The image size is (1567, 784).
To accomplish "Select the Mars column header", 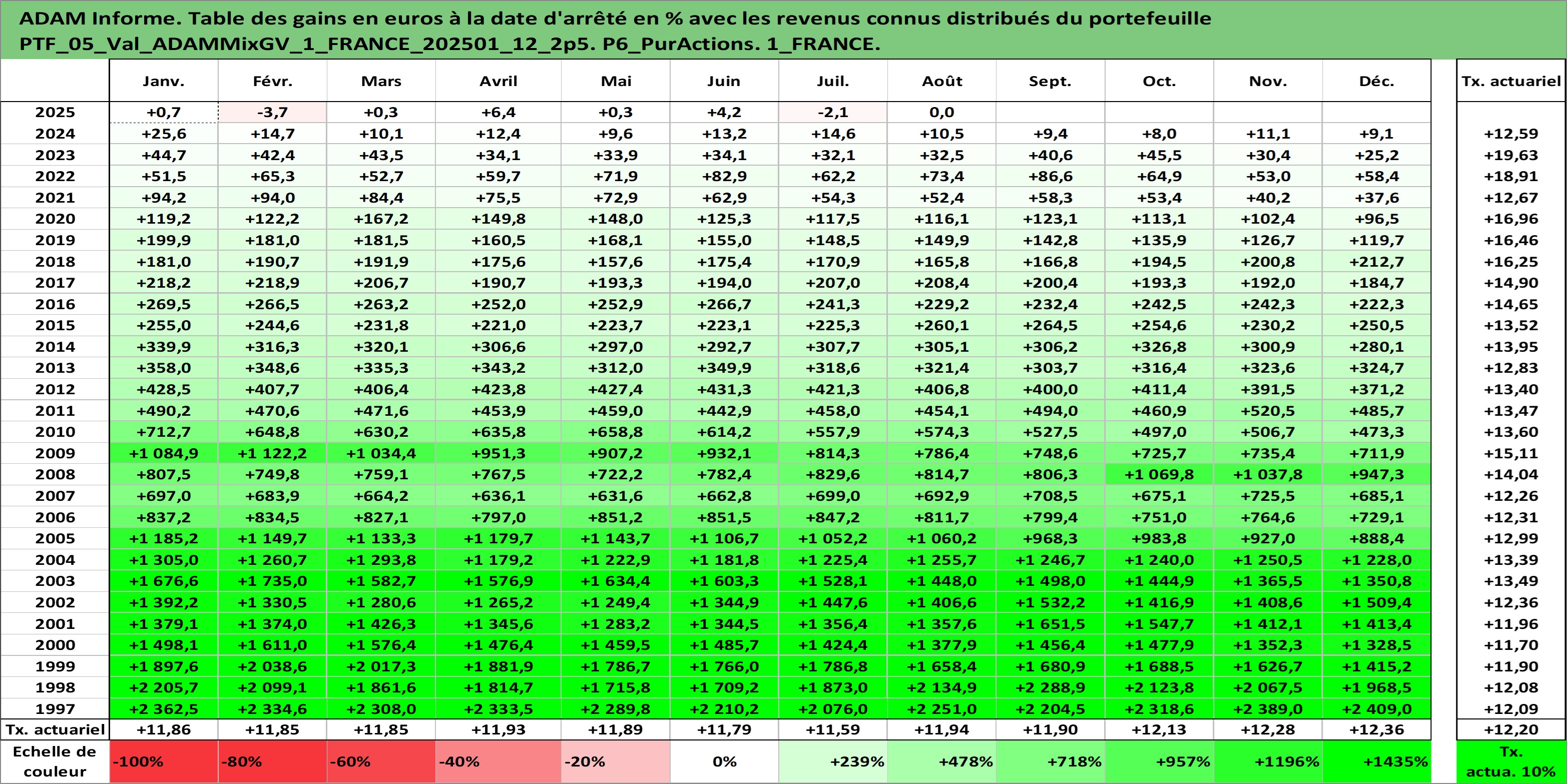I will (x=381, y=81).
